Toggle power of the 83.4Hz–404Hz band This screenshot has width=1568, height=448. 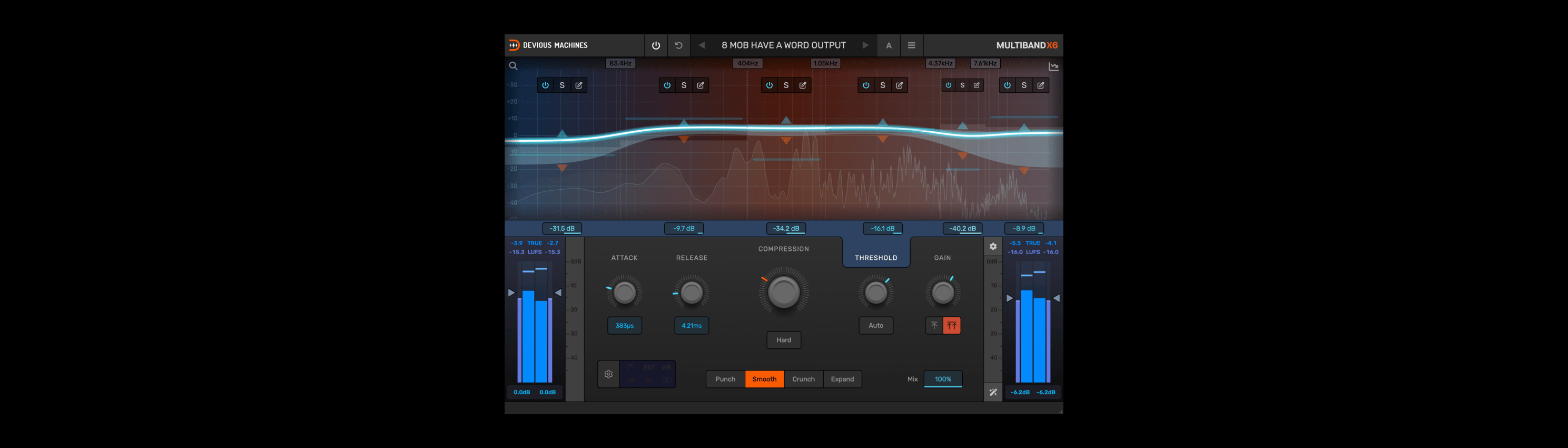[667, 86]
